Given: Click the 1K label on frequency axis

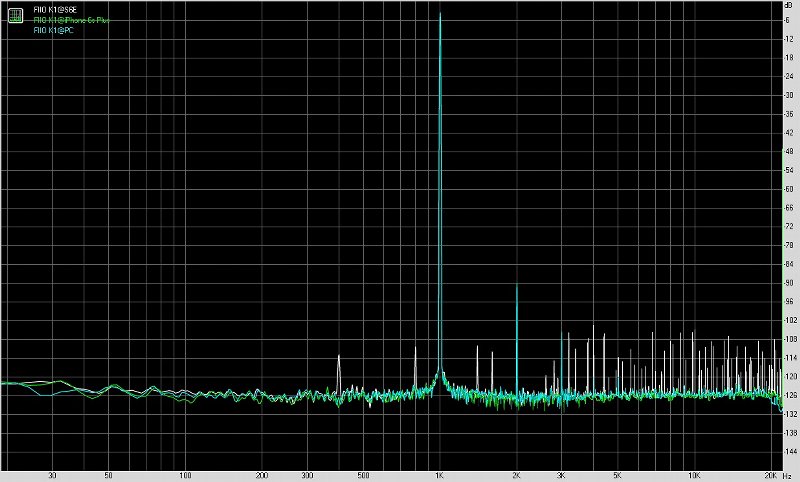Looking at the screenshot, I should [440, 475].
